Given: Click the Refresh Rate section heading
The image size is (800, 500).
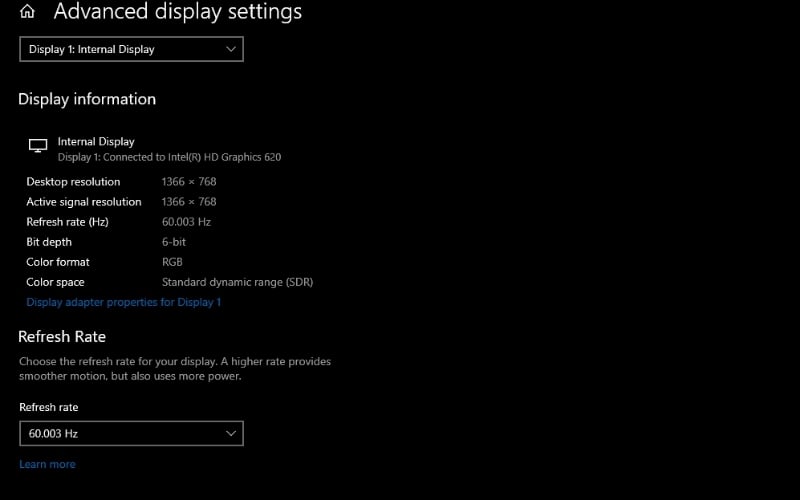Looking at the screenshot, I should pyautogui.click(x=62, y=336).
